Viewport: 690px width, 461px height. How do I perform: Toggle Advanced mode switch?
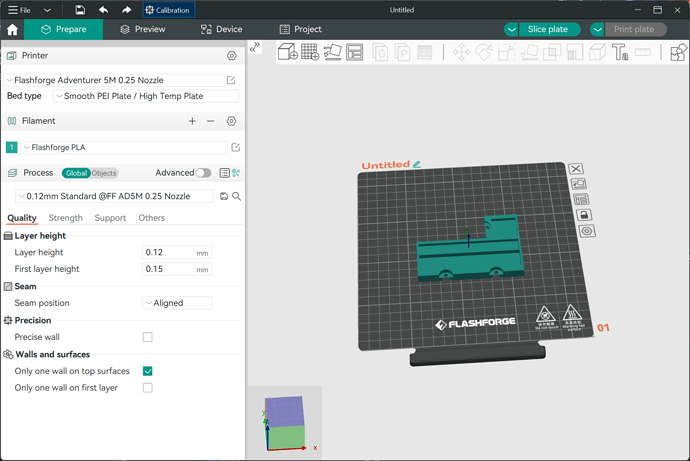tap(203, 173)
